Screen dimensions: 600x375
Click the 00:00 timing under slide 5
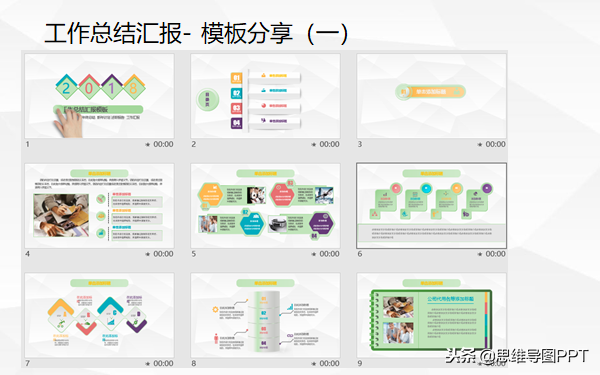(329, 254)
